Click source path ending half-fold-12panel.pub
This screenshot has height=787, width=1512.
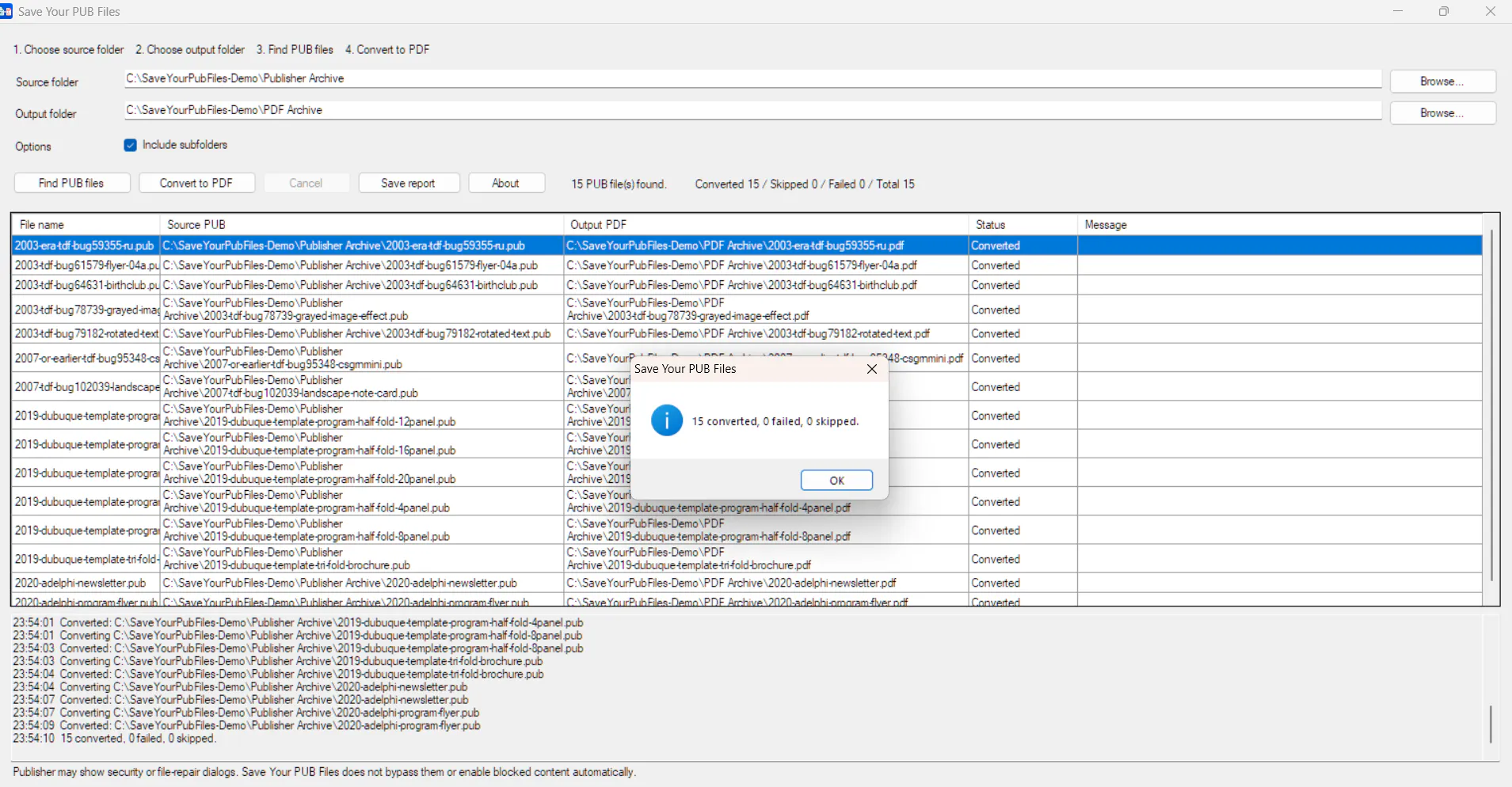(361, 415)
